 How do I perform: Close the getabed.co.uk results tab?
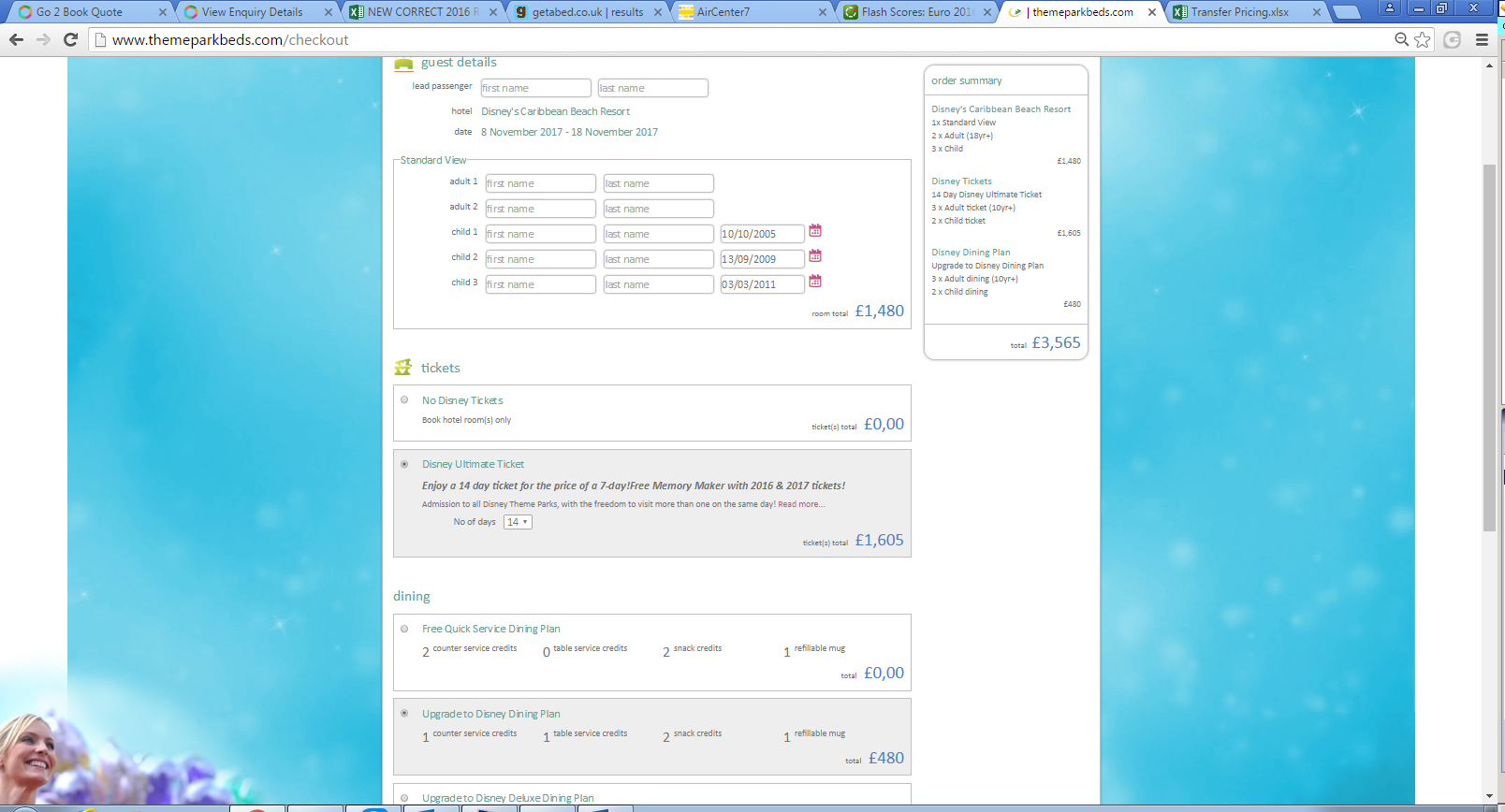pyautogui.click(x=658, y=12)
